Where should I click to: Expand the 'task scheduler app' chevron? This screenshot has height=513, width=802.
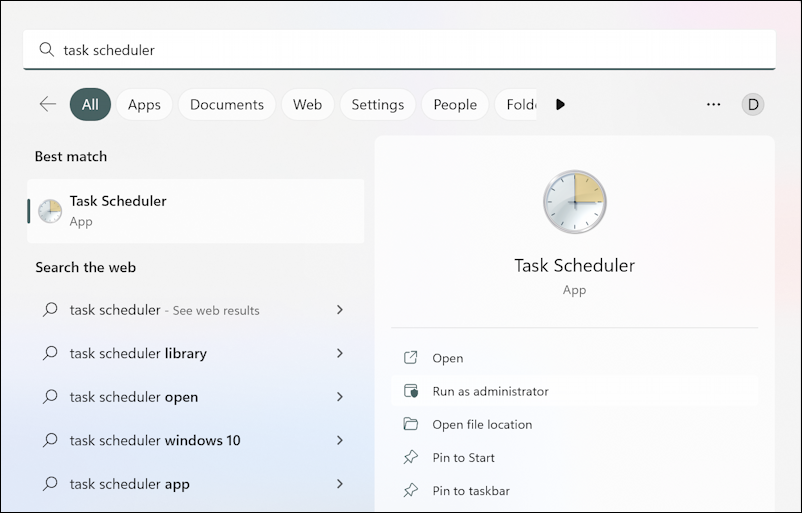pyautogui.click(x=340, y=483)
